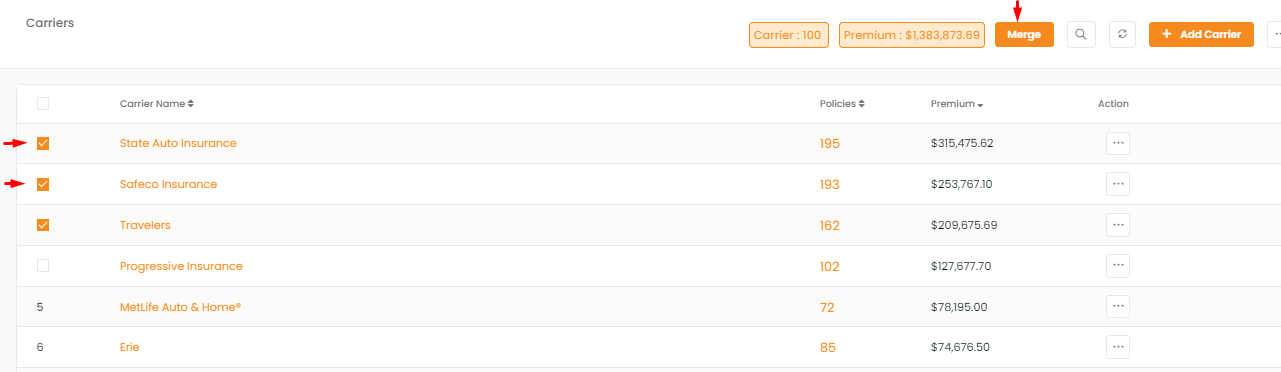This screenshot has width=1281, height=372.
Task: Click the Add Carrier button
Action: (1201, 34)
